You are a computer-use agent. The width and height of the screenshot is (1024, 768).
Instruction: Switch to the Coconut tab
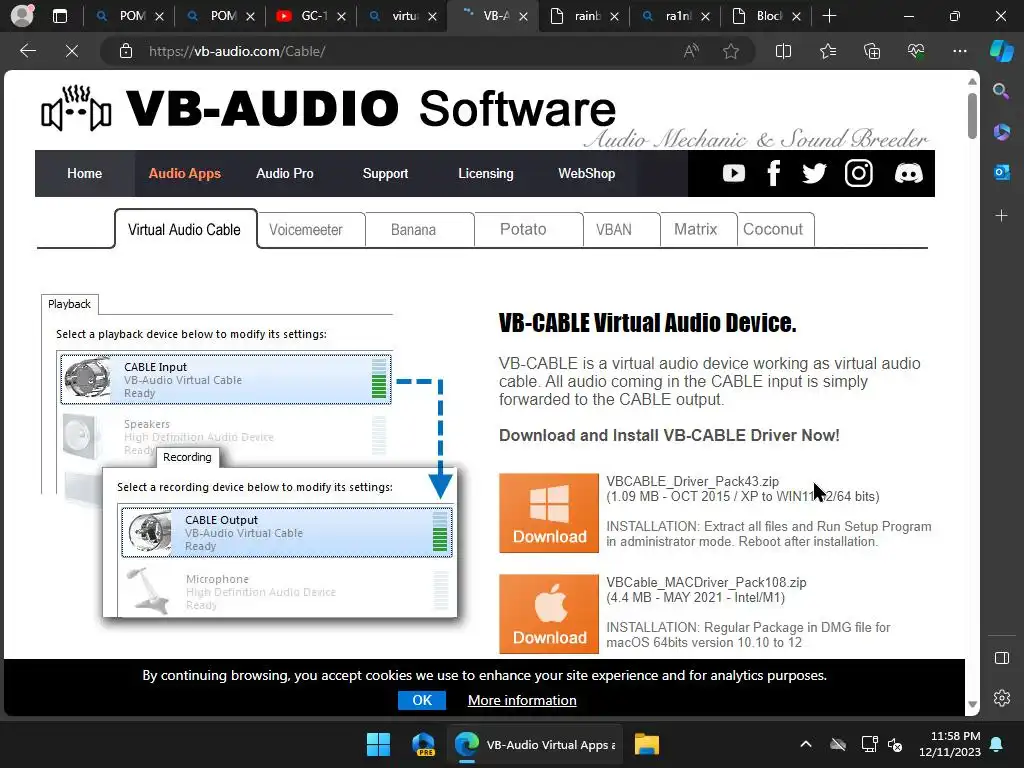point(776,230)
